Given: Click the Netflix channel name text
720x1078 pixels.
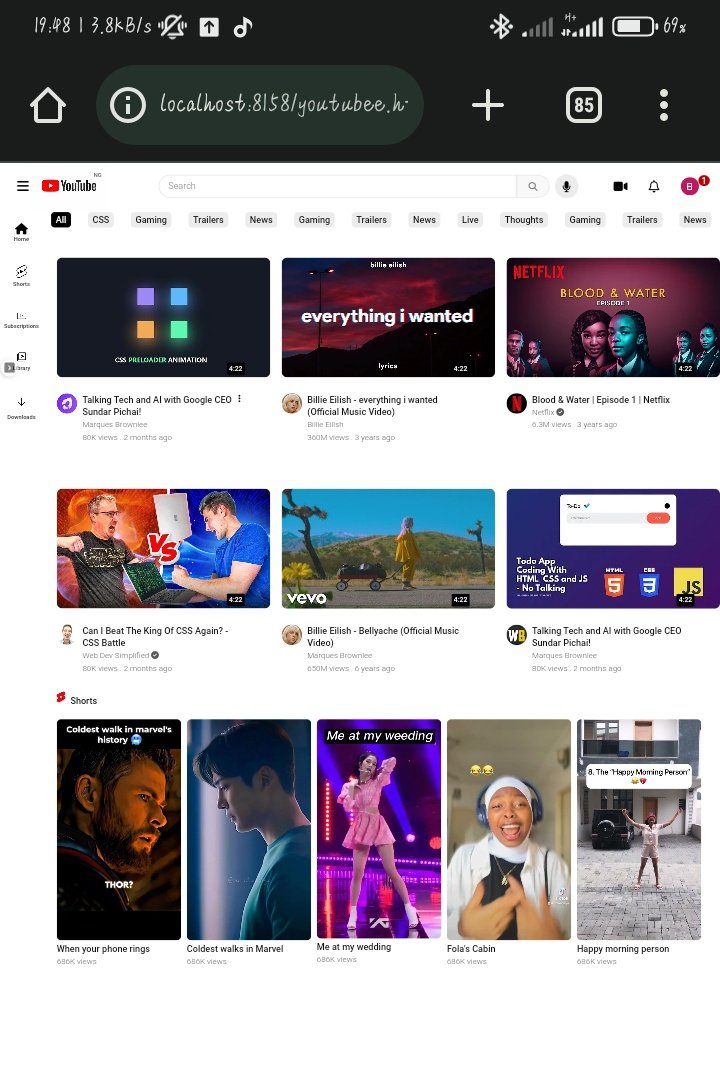Looking at the screenshot, I should pyautogui.click(x=543, y=412).
